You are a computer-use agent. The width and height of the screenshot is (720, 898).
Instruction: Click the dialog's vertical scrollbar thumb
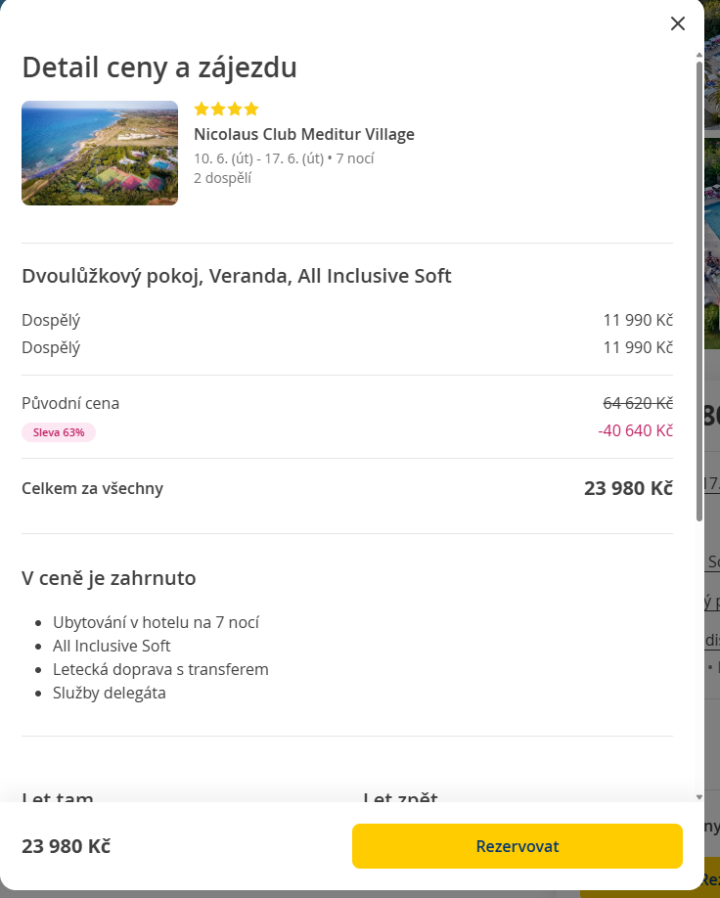[x=699, y=290]
